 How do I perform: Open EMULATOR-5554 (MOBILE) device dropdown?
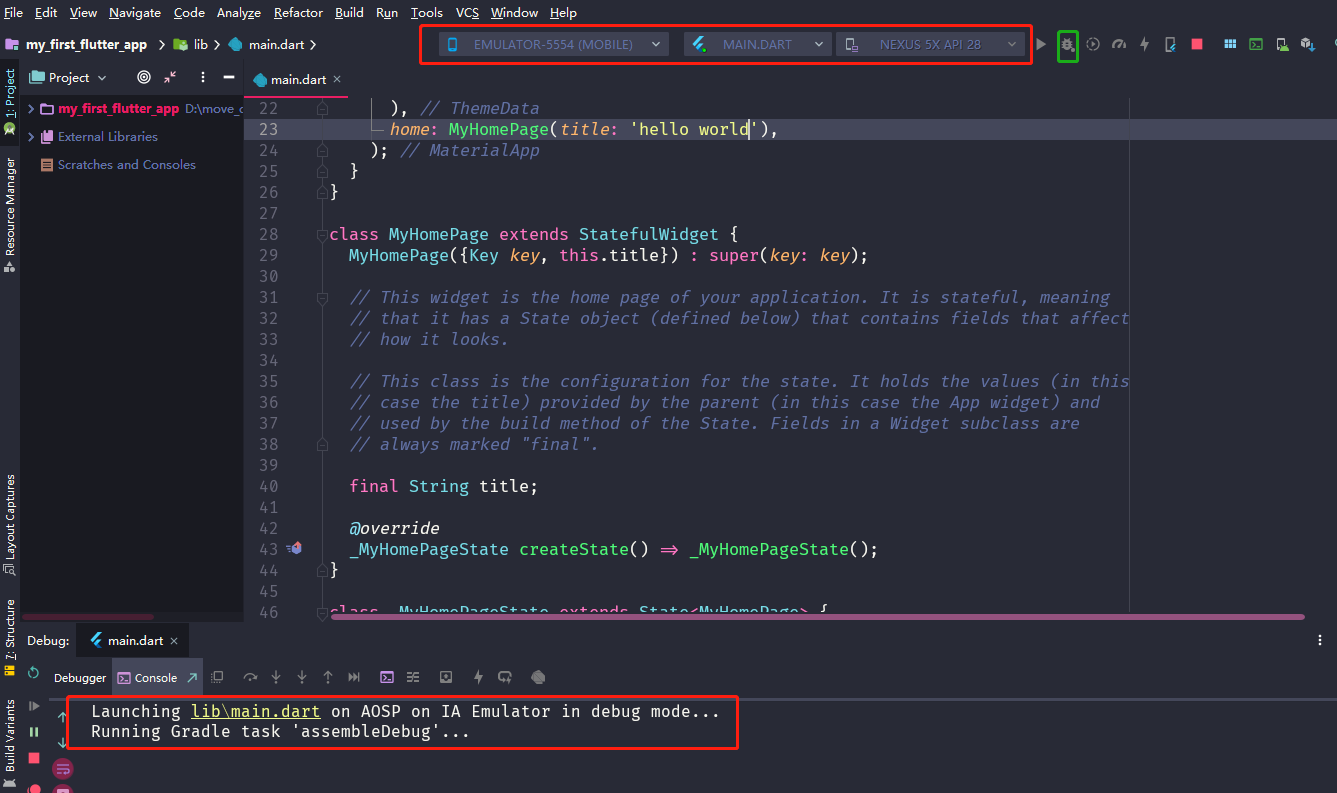point(556,44)
